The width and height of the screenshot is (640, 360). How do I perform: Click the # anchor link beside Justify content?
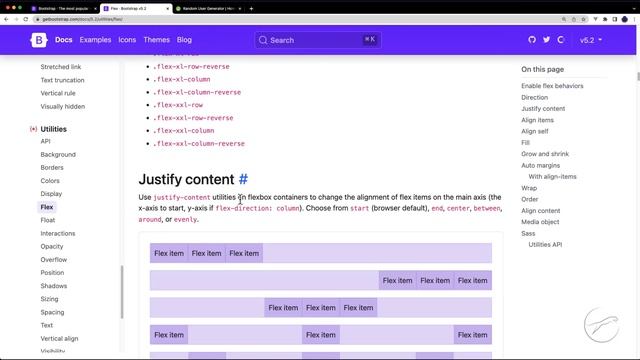[243, 179]
